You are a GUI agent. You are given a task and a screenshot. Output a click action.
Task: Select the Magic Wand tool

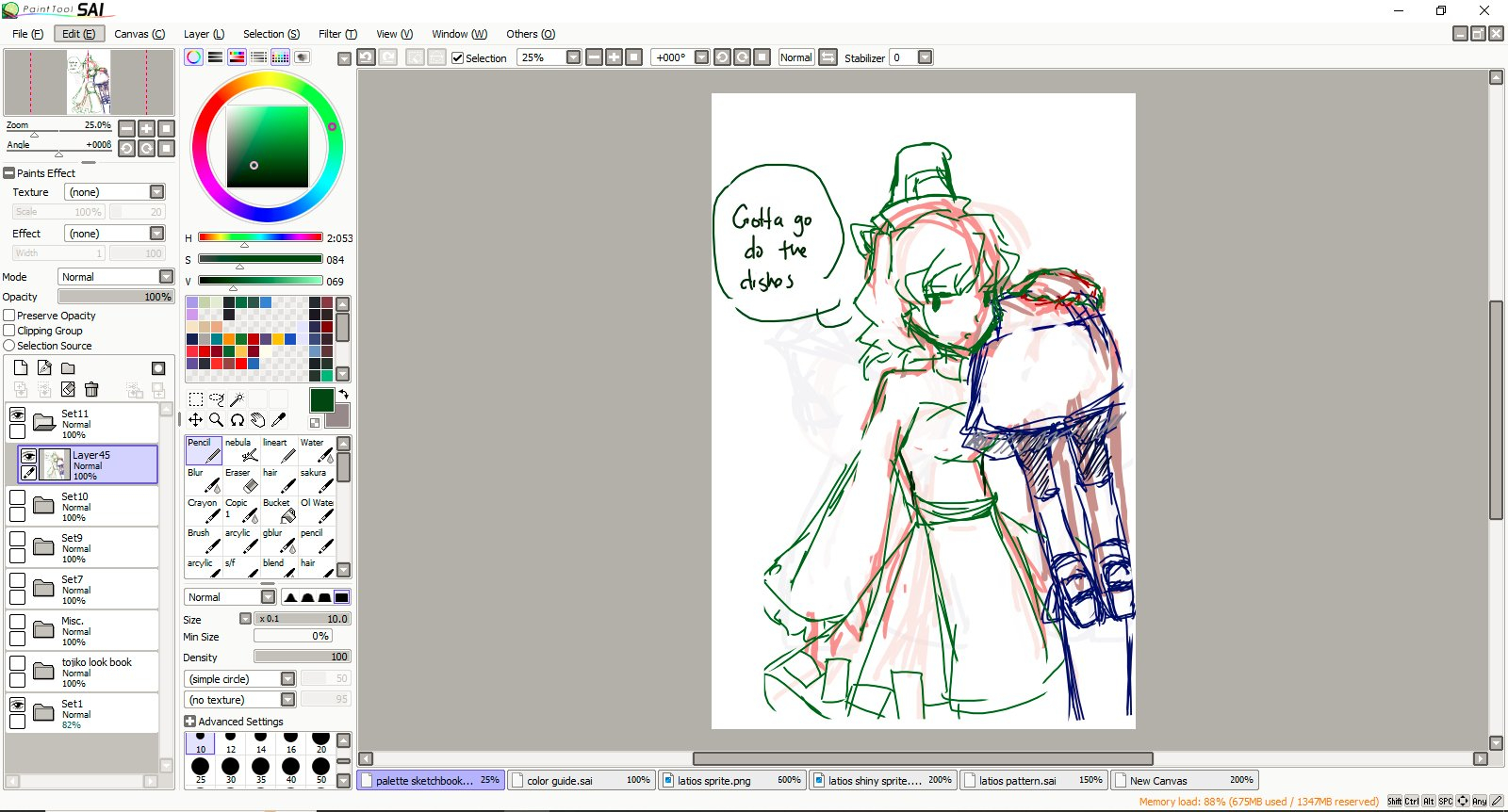tap(237, 399)
